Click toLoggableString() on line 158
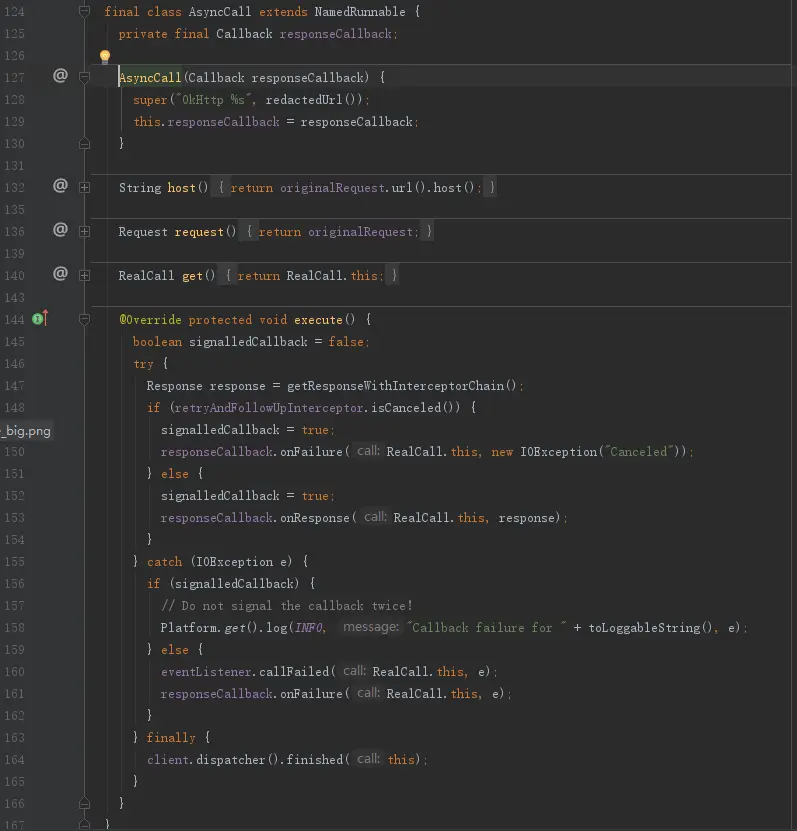The width and height of the screenshot is (797, 831). (650, 627)
